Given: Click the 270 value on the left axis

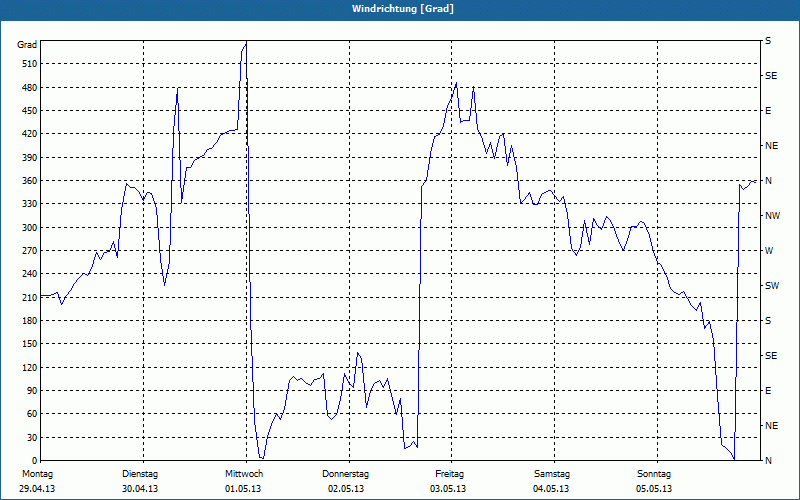Looking at the screenshot, I should pos(30,251).
